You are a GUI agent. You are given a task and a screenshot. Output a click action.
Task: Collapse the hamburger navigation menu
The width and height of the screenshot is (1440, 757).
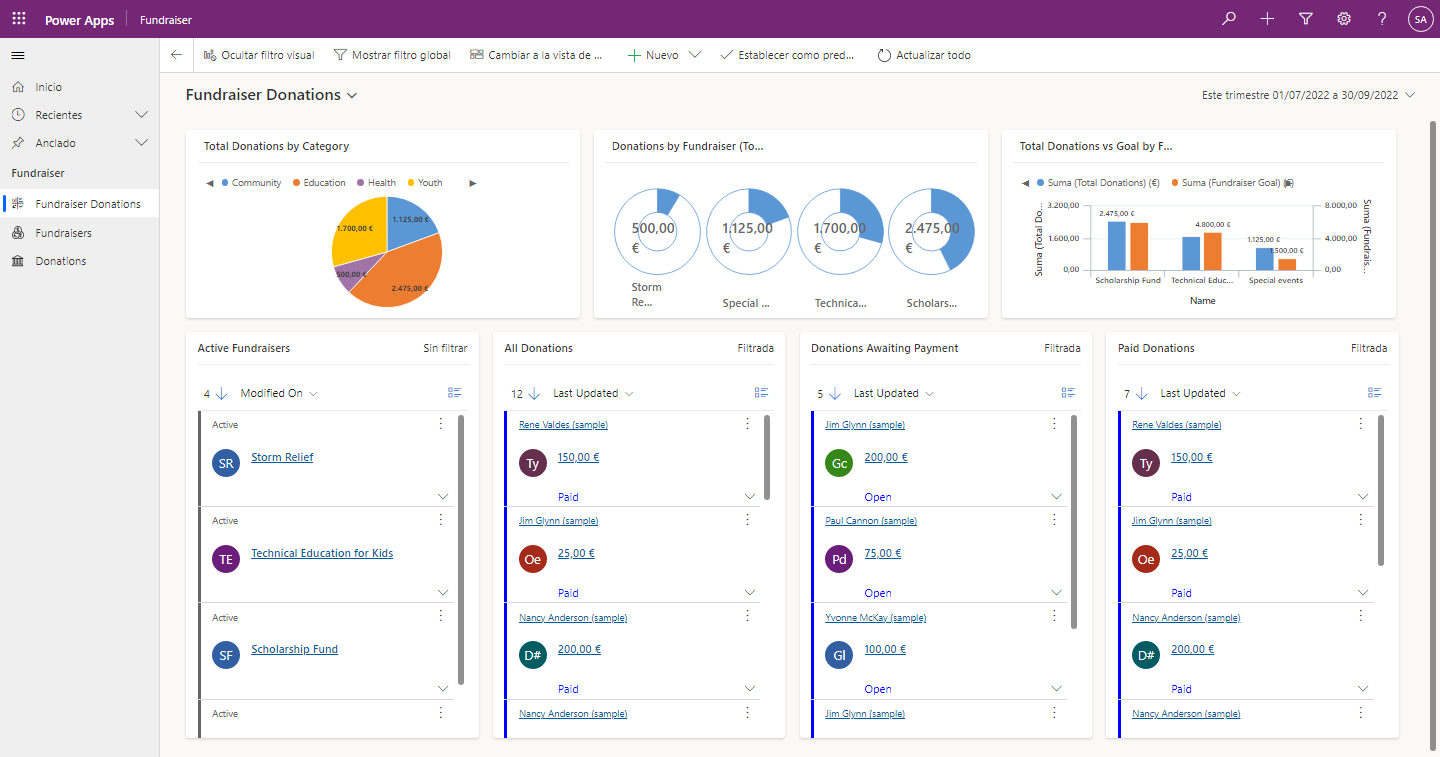click(x=18, y=55)
